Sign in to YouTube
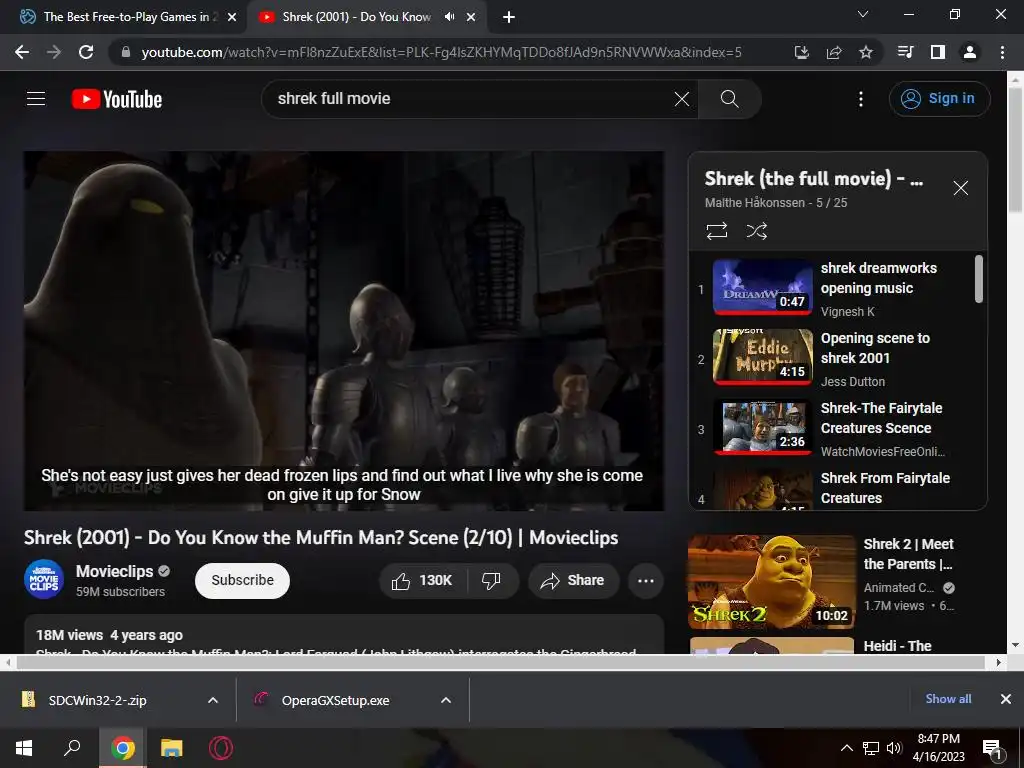The image size is (1024, 768). pos(939,99)
